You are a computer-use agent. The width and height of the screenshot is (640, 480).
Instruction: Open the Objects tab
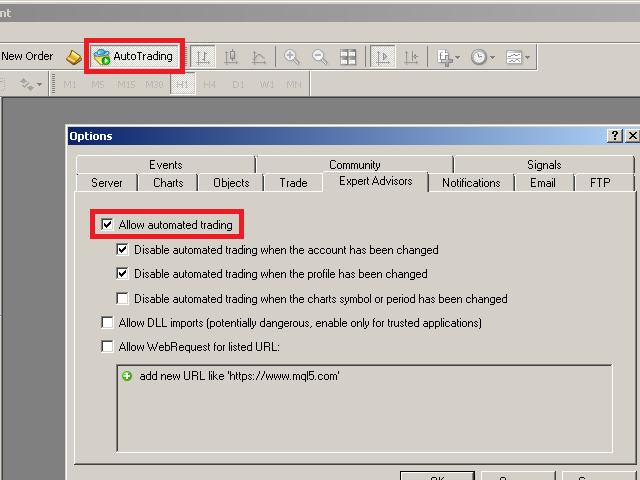click(x=231, y=182)
